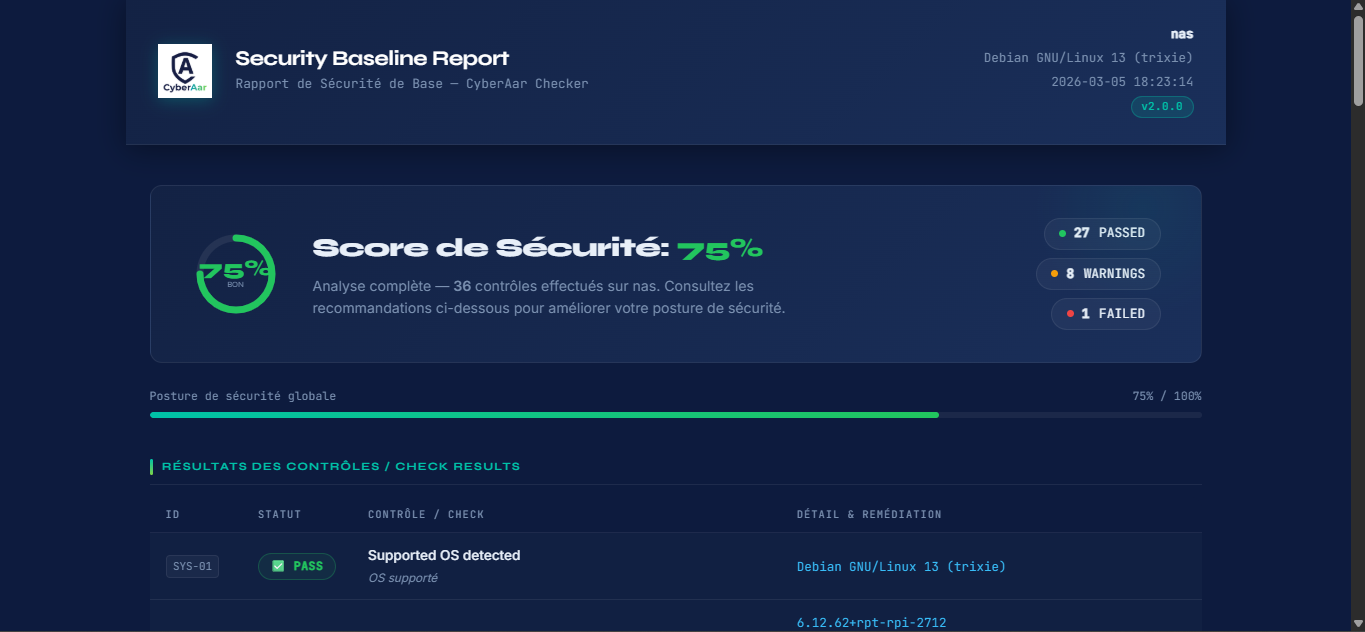Click the kernel version 6.12.62+rpt-rpi-2712 text
This screenshot has height=632, width=1365.
[871, 623]
